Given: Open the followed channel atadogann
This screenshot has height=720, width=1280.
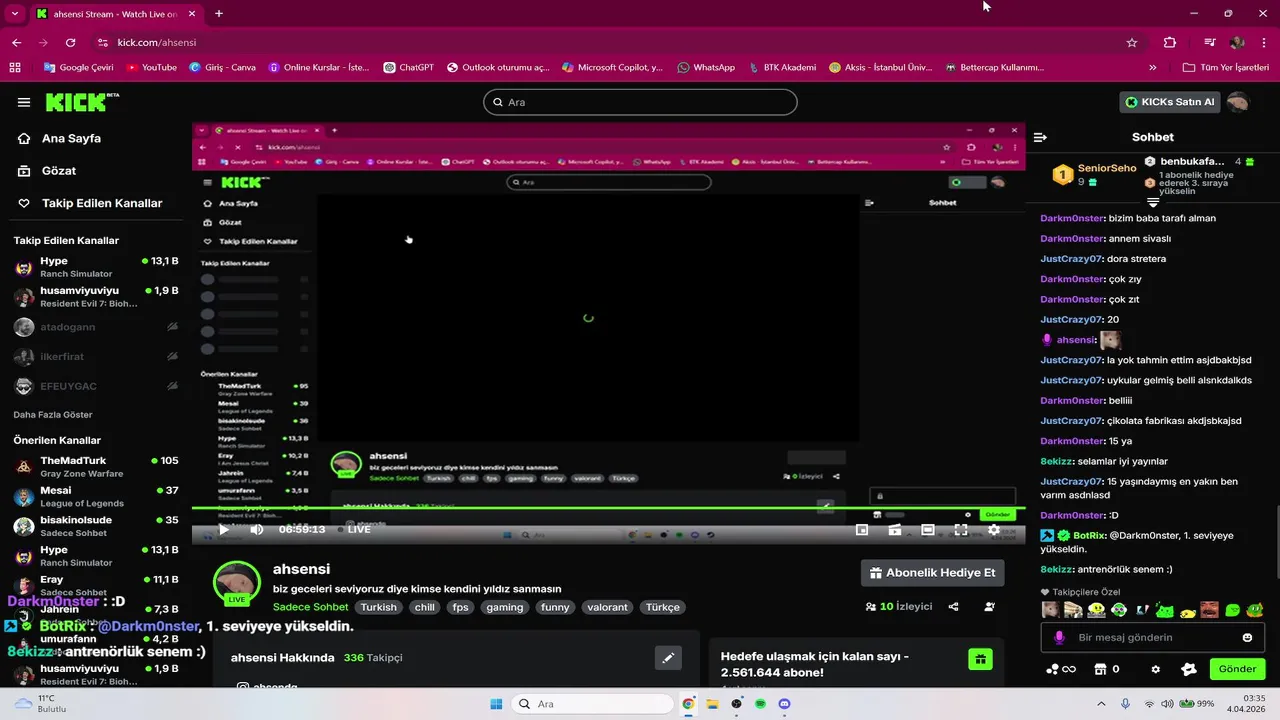Looking at the screenshot, I should 96,327.
